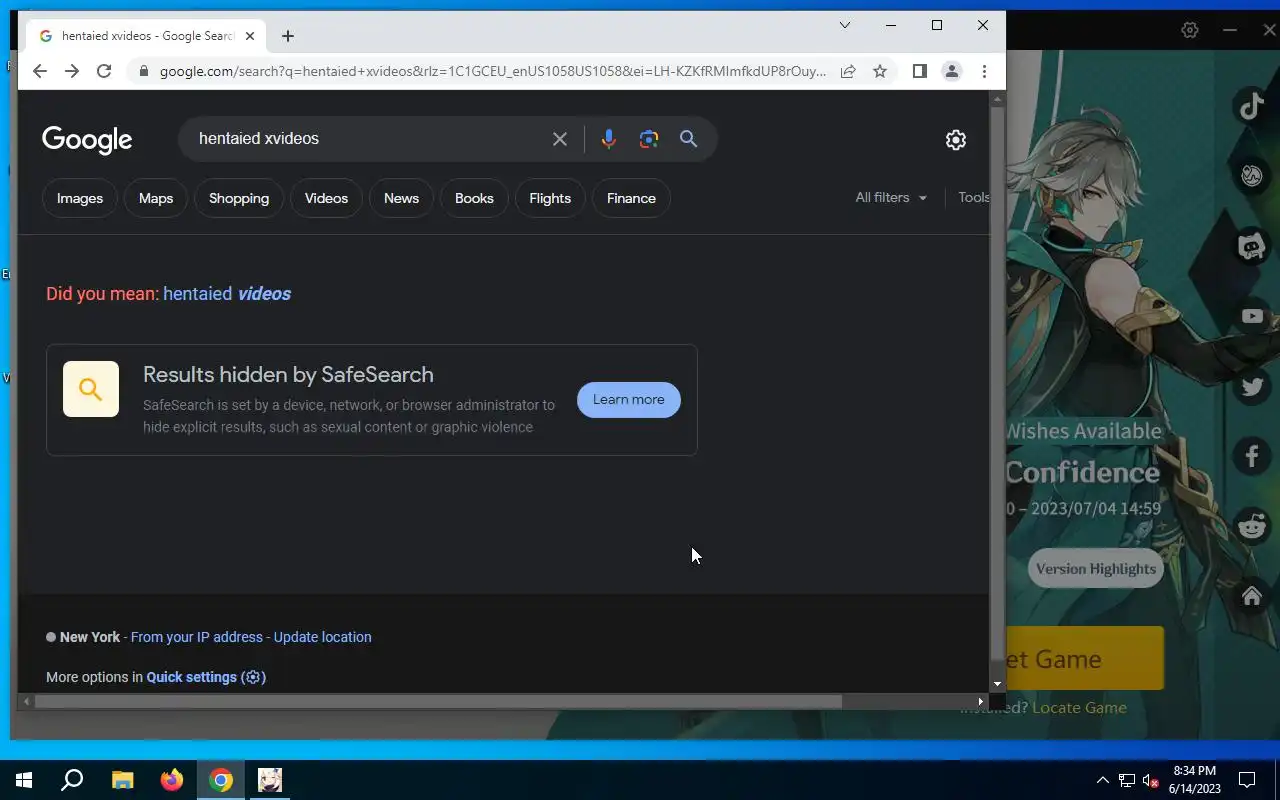1280x800 pixels.
Task: Click the vertical scrollbar of Chrome page
Action: (997, 385)
